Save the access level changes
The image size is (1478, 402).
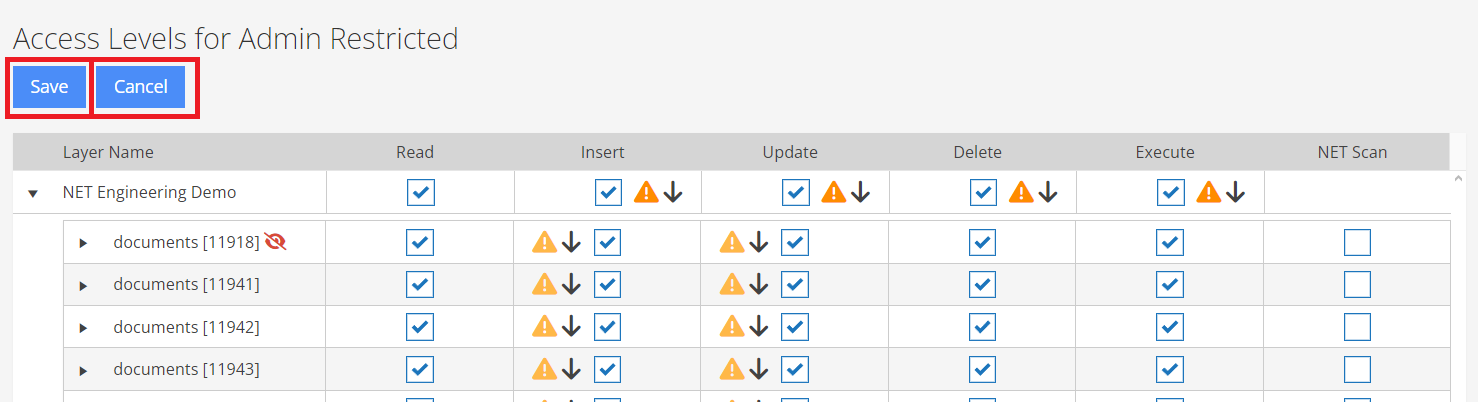49,87
